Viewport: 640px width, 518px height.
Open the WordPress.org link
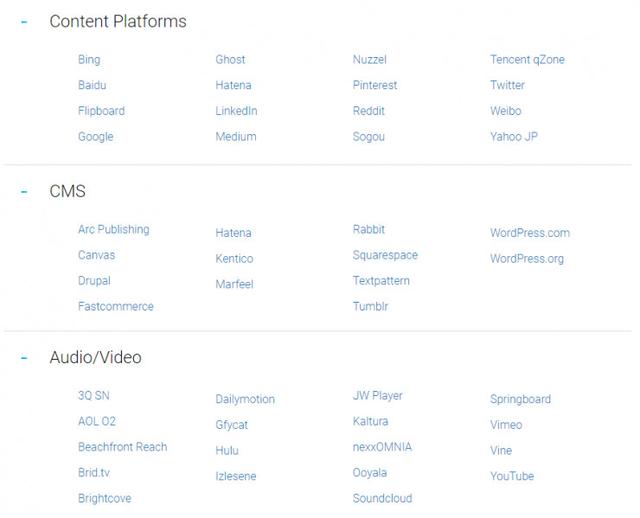[x=527, y=259]
